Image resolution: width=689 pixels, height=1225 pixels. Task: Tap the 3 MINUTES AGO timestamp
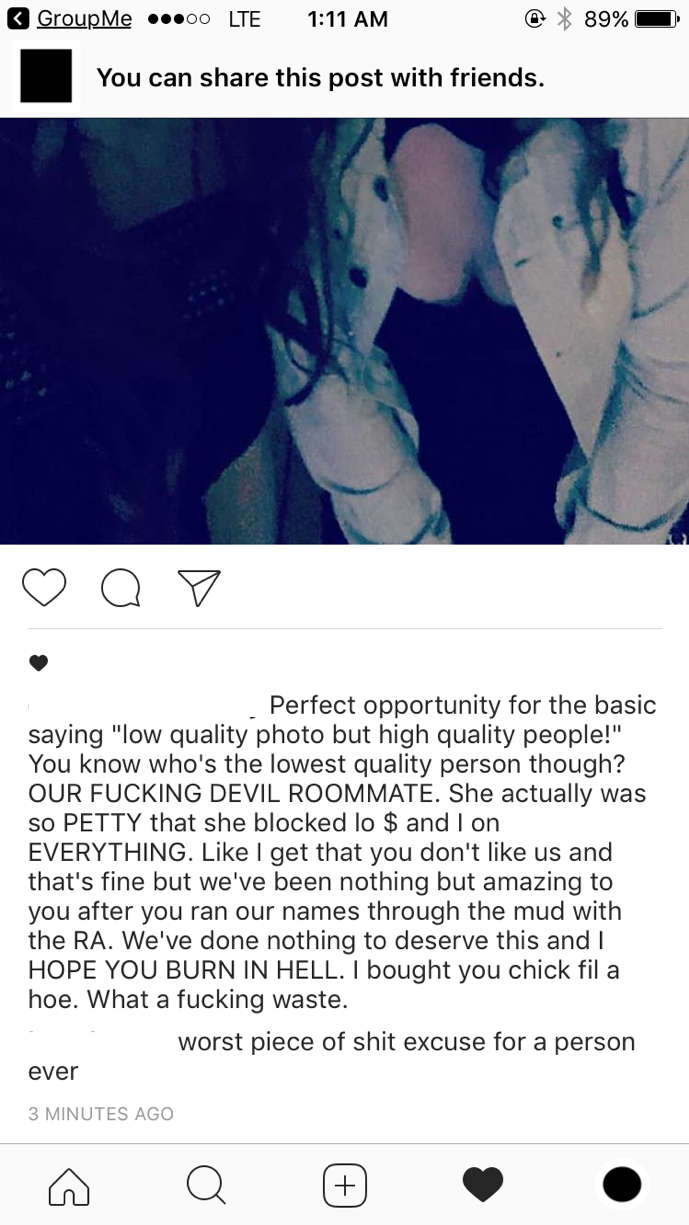tap(101, 1113)
